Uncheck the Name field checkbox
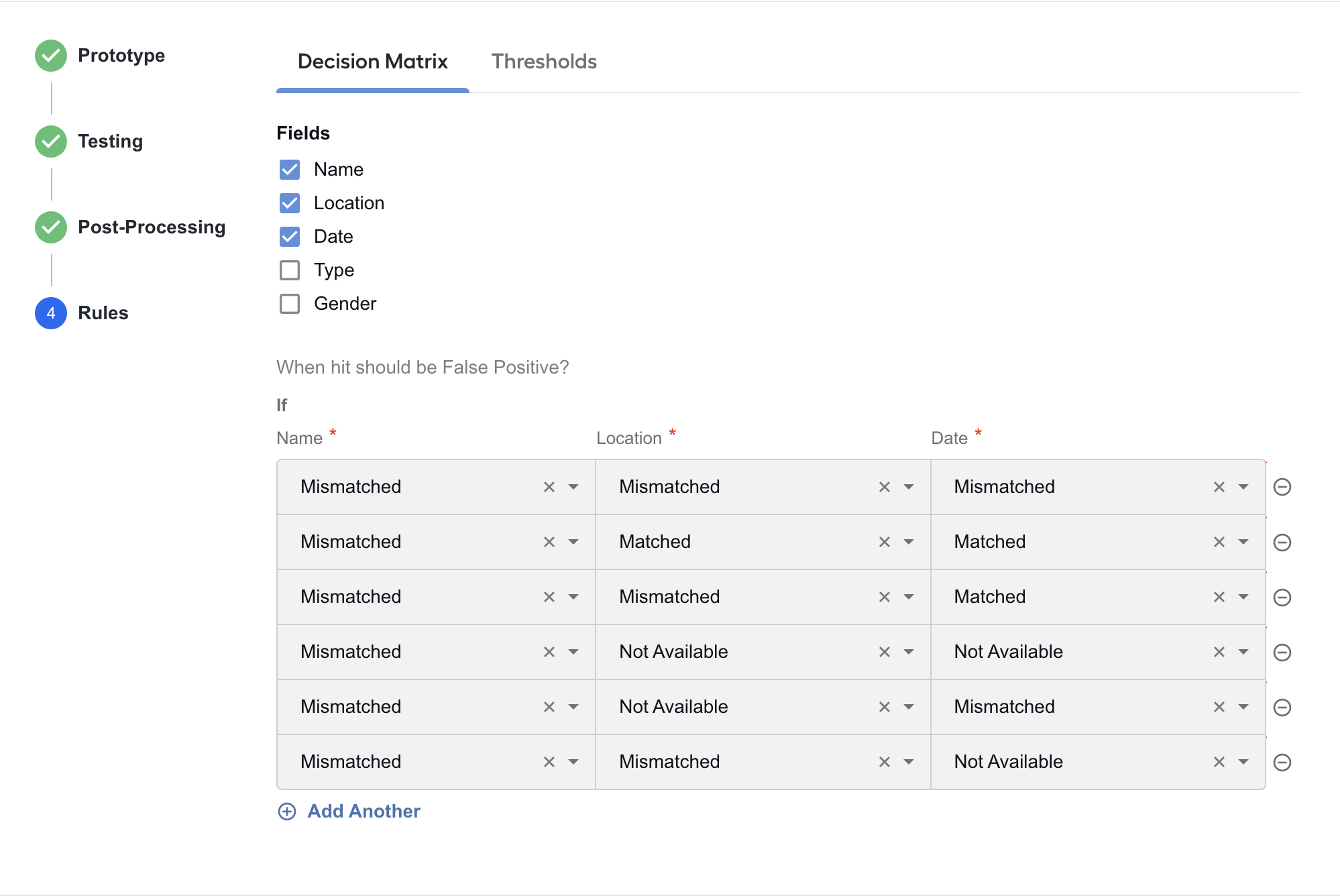 pyautogui.click(x=290, y=170)
